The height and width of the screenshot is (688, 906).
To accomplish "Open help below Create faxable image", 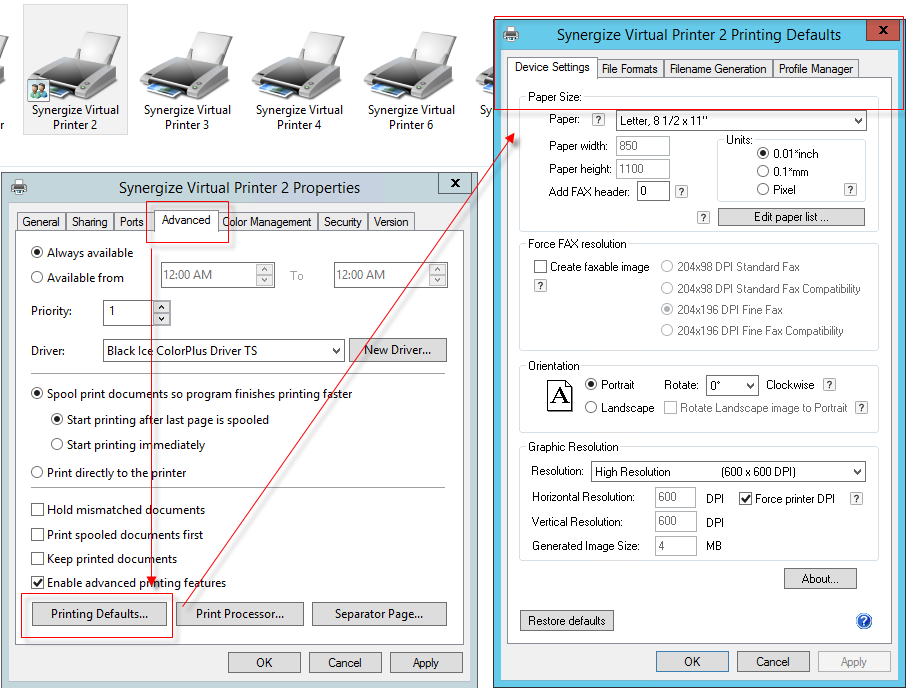I will [540, 285].
